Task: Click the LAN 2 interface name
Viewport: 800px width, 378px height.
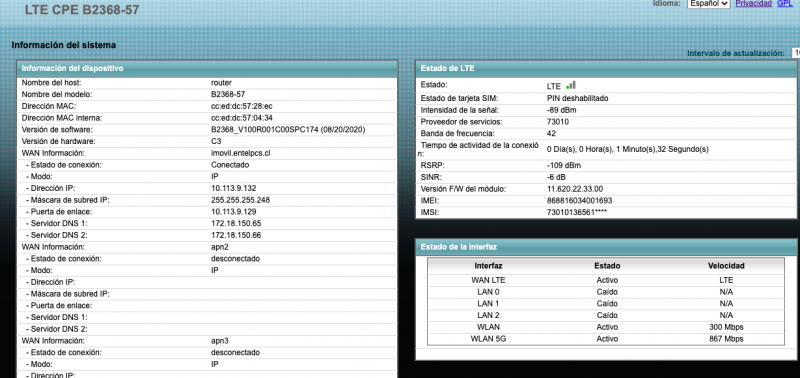Action: (x=488, y=315)
